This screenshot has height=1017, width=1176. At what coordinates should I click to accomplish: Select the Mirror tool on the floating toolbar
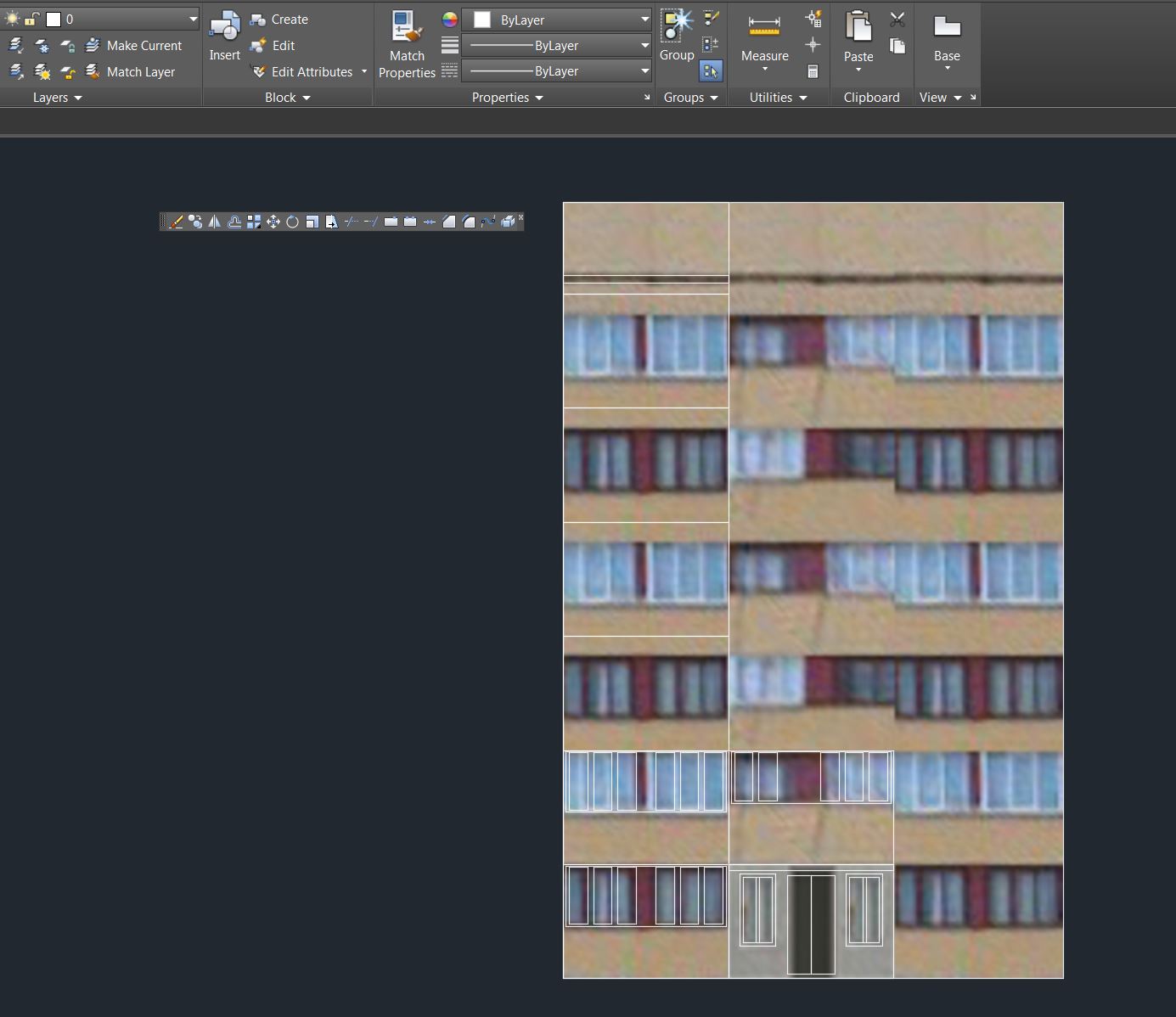[x=214, y=222]
